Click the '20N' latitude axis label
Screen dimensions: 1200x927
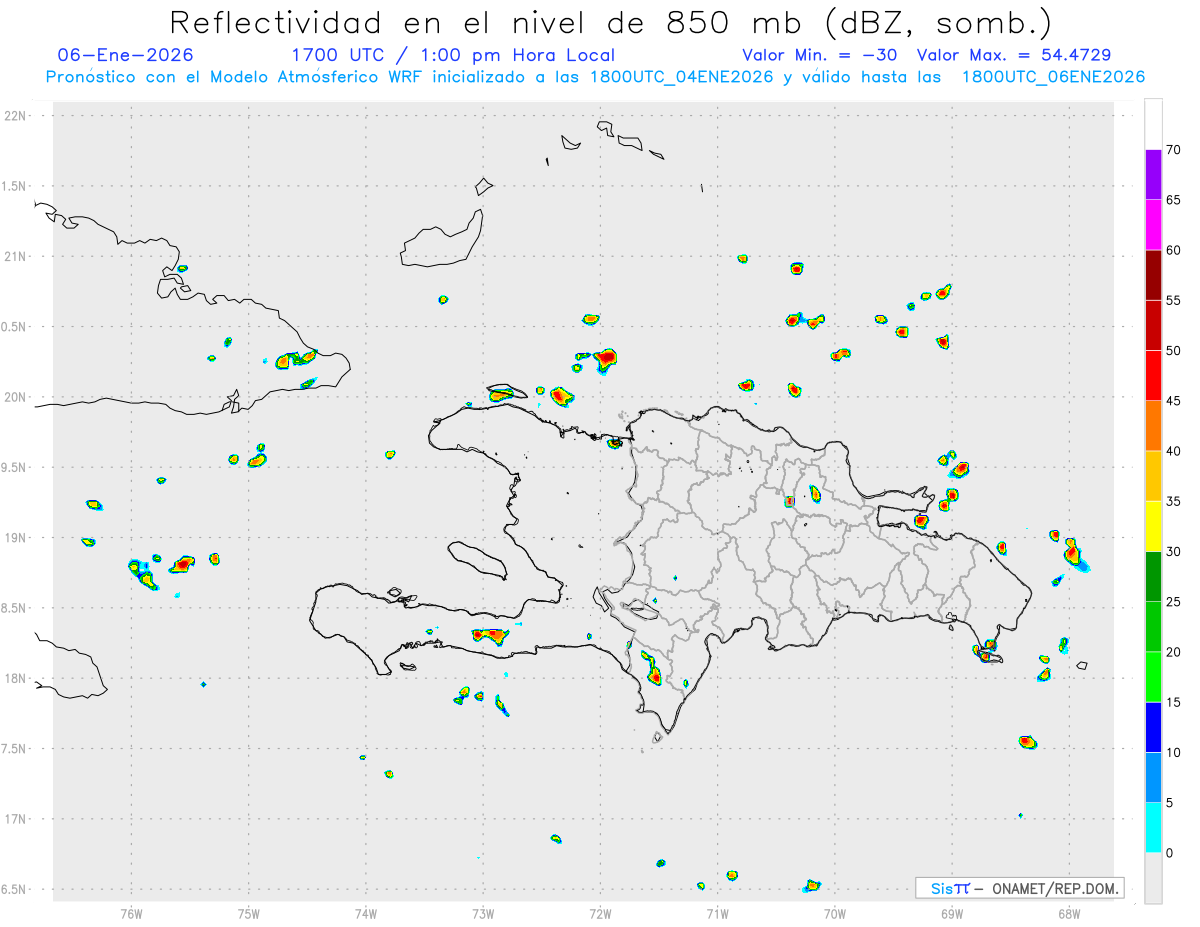pos(15,397)
